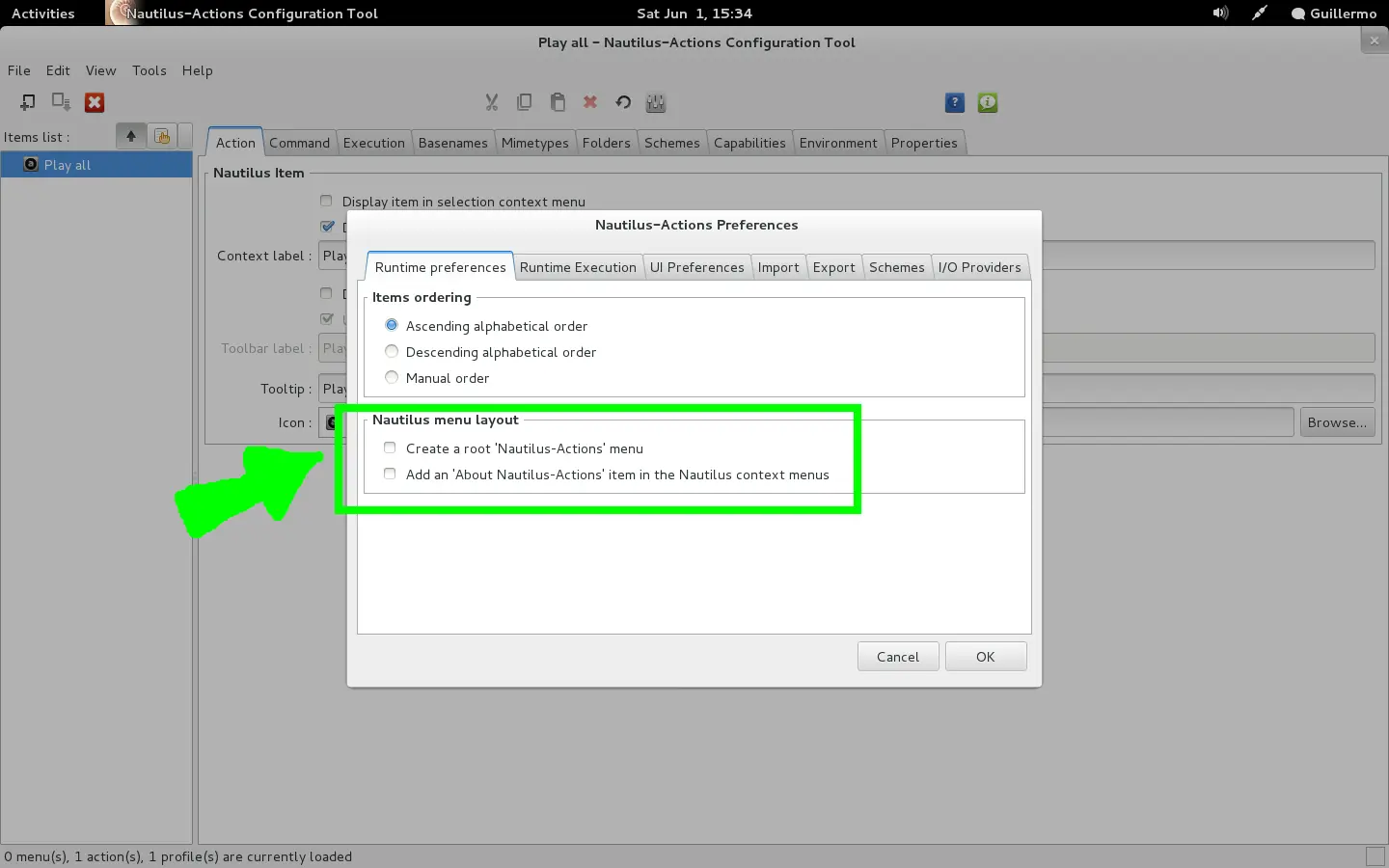The image size is (1389, 868).
Task: Open the Tools menu
Action: [150, 70]
